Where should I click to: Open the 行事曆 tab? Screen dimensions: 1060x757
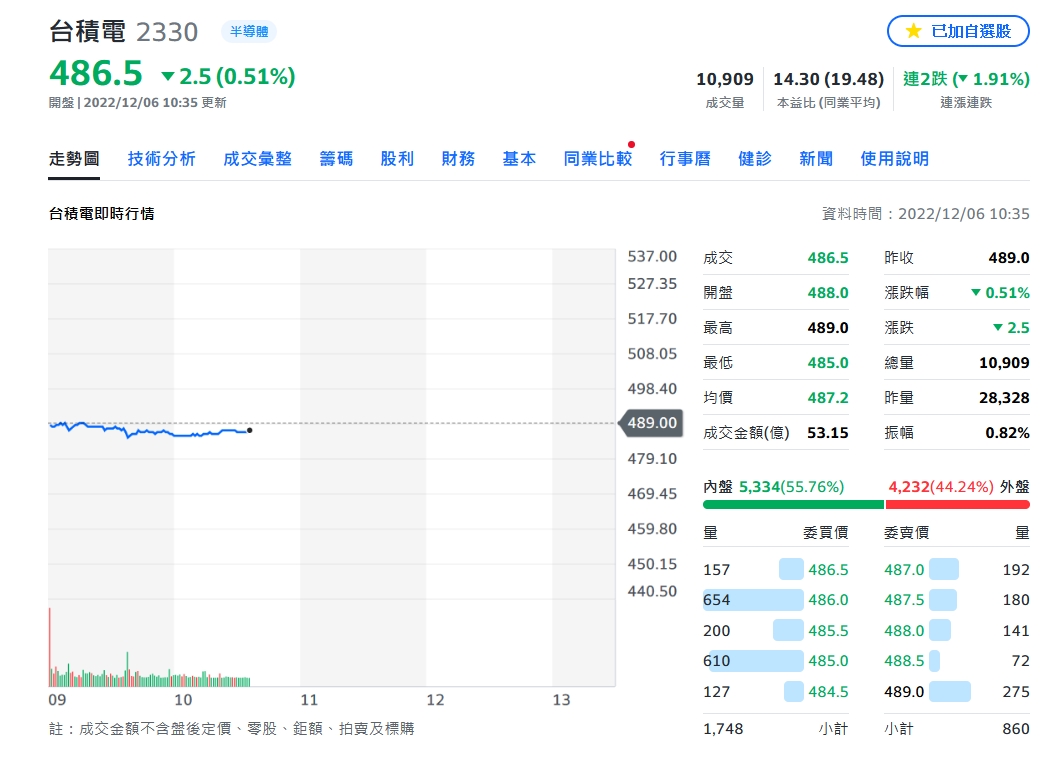point(685,159)
